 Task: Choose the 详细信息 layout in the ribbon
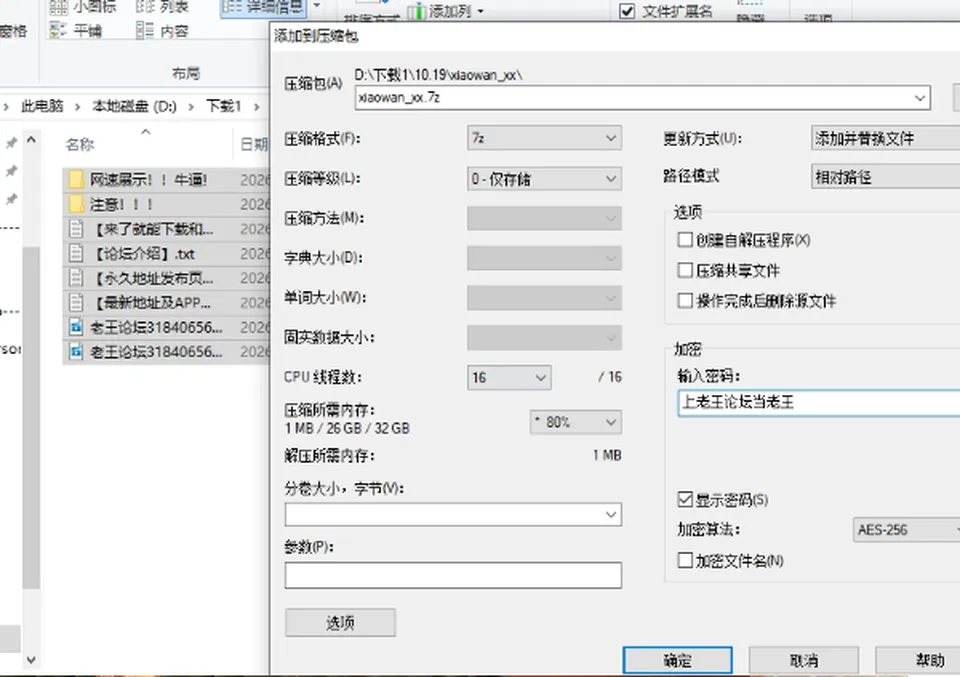click(263, 7)
